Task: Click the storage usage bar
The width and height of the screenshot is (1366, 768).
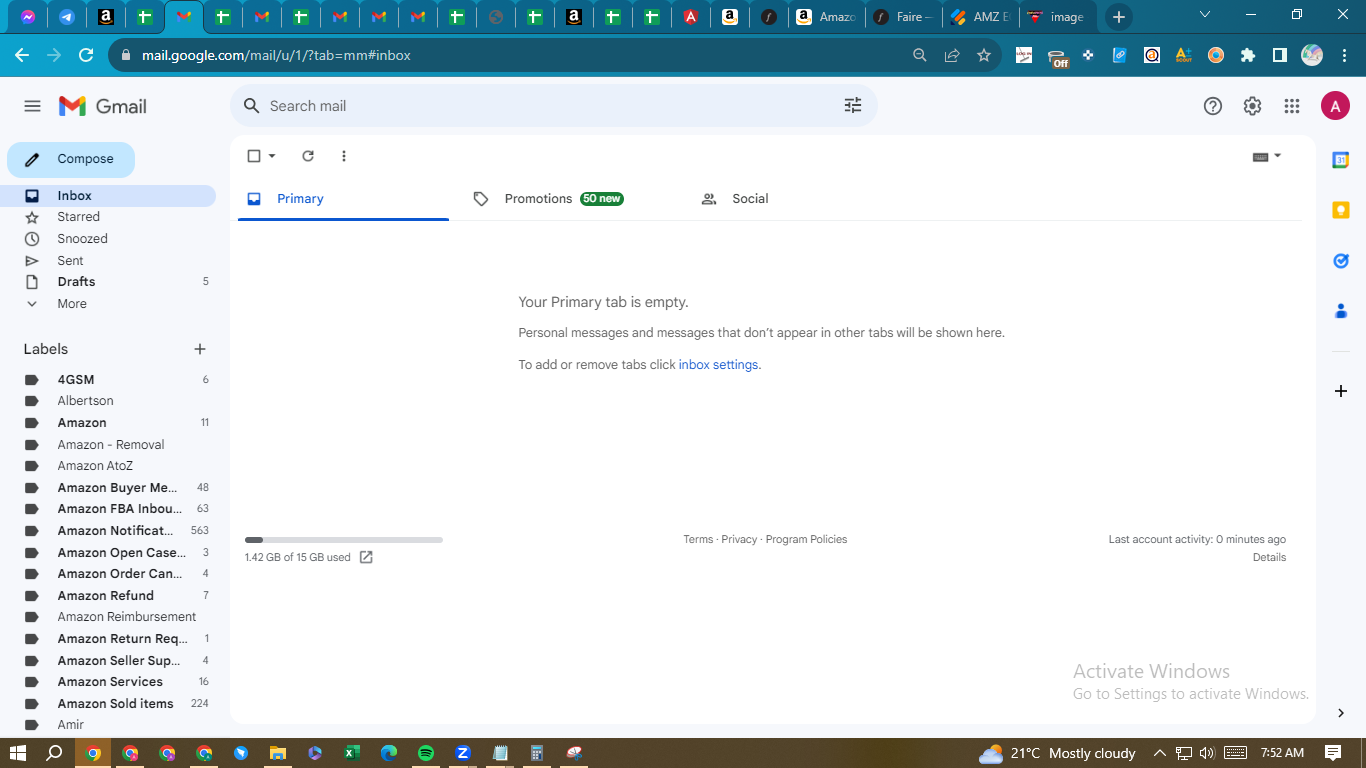Action: pyautogui.click(x=344, y=540)
